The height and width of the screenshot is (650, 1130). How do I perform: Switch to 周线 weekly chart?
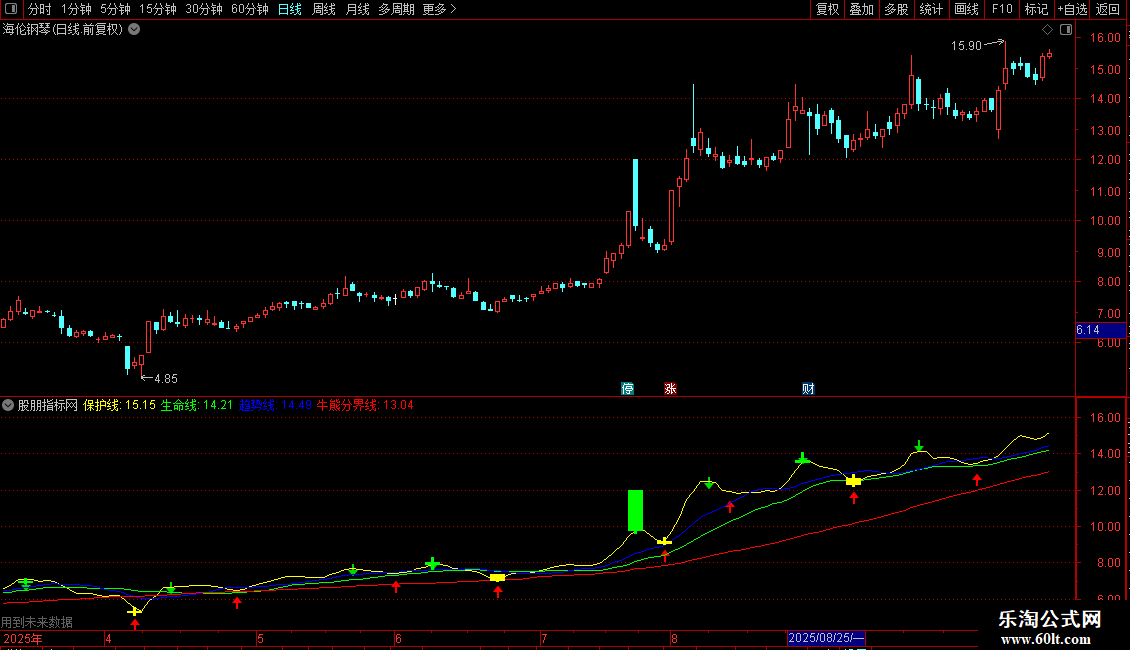pyautogui.click(x=324, y=9)
